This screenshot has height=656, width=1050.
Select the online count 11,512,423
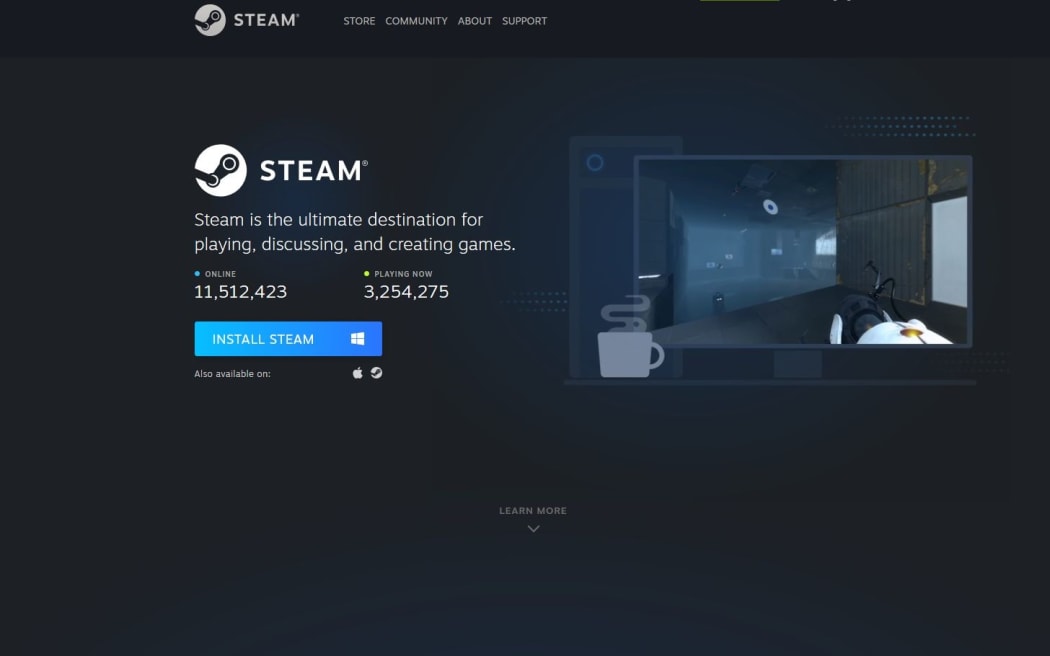240,291
